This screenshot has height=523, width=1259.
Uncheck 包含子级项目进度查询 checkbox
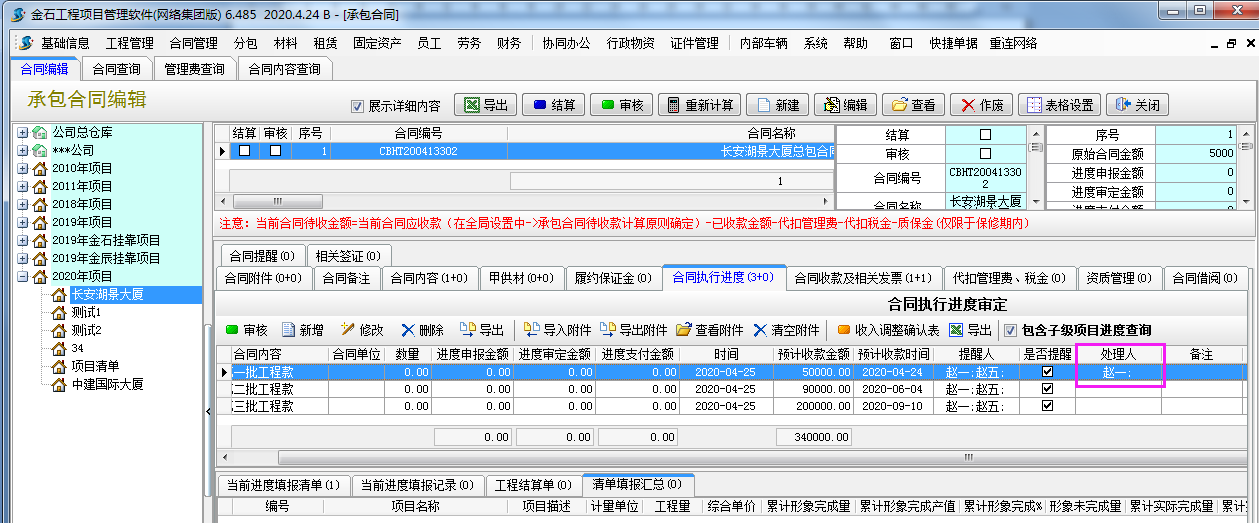[x=1010, y=331]
